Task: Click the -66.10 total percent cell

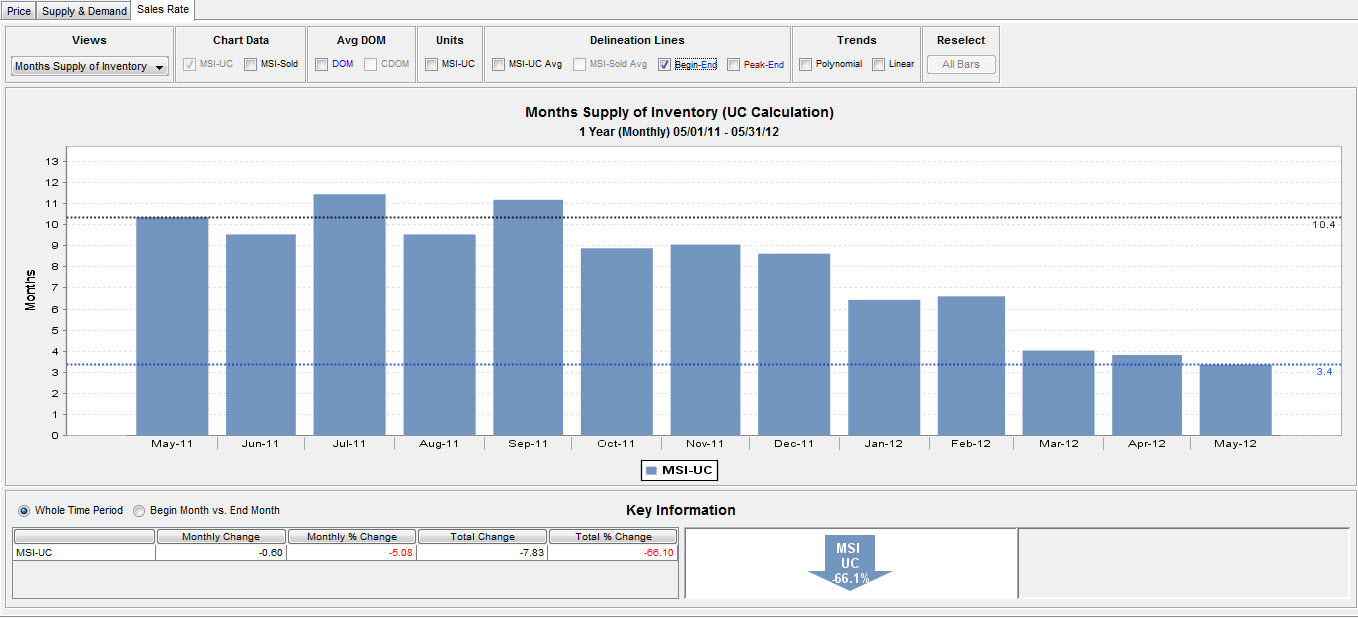Action: (614, 552)
